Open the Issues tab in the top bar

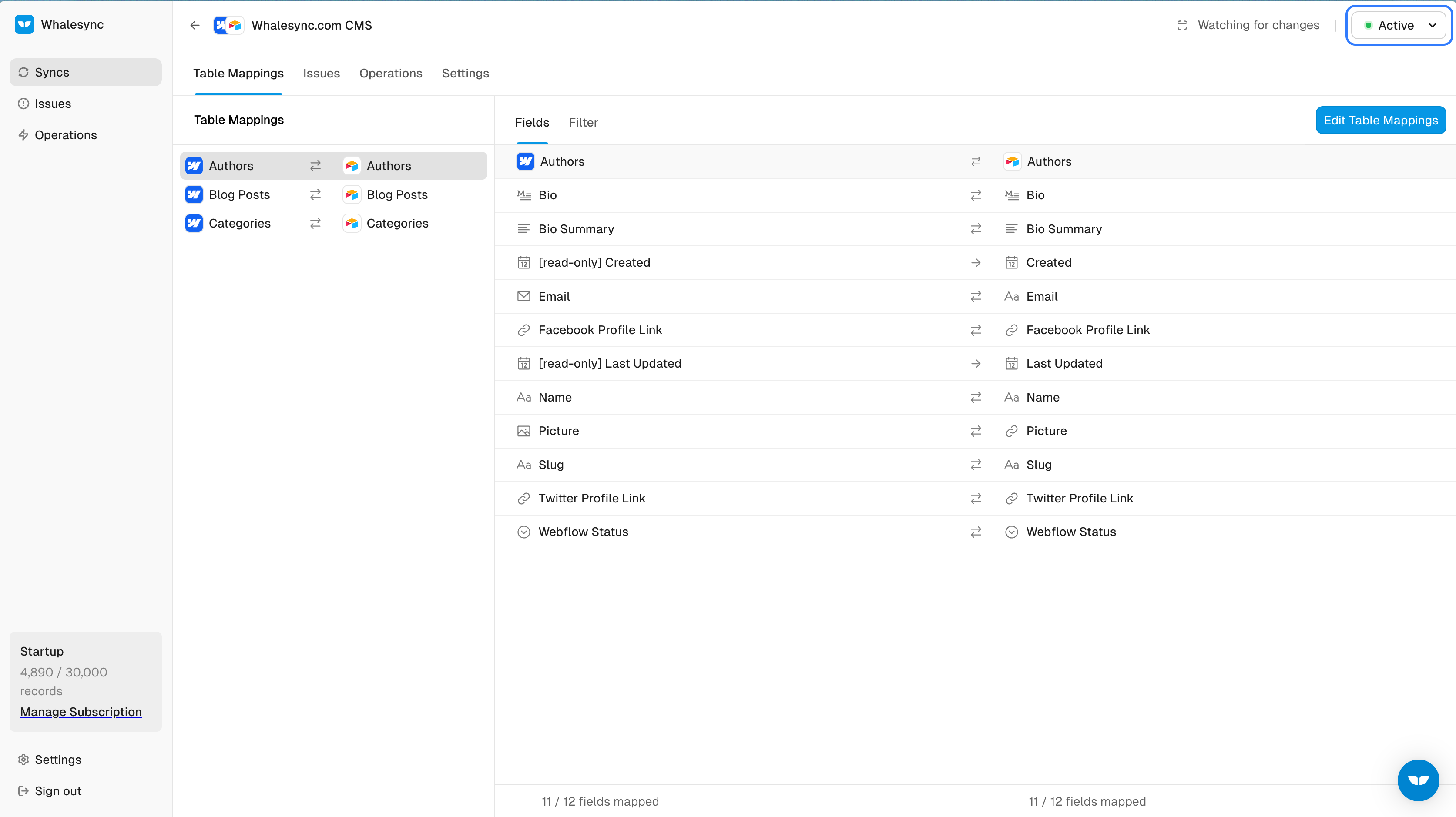pos(322,74)
